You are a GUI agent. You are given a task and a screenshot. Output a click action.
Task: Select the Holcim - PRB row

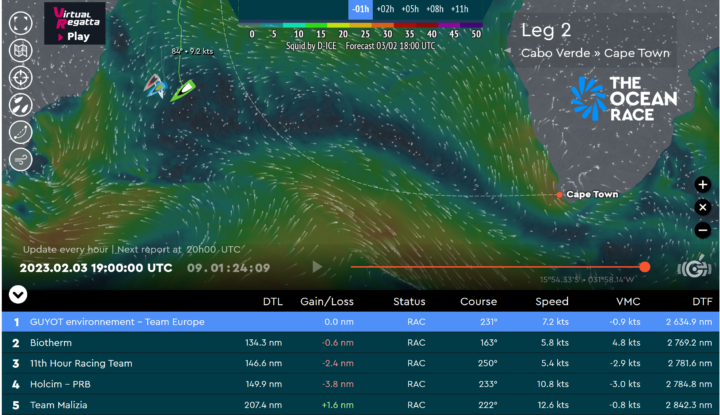pos(360,384)
